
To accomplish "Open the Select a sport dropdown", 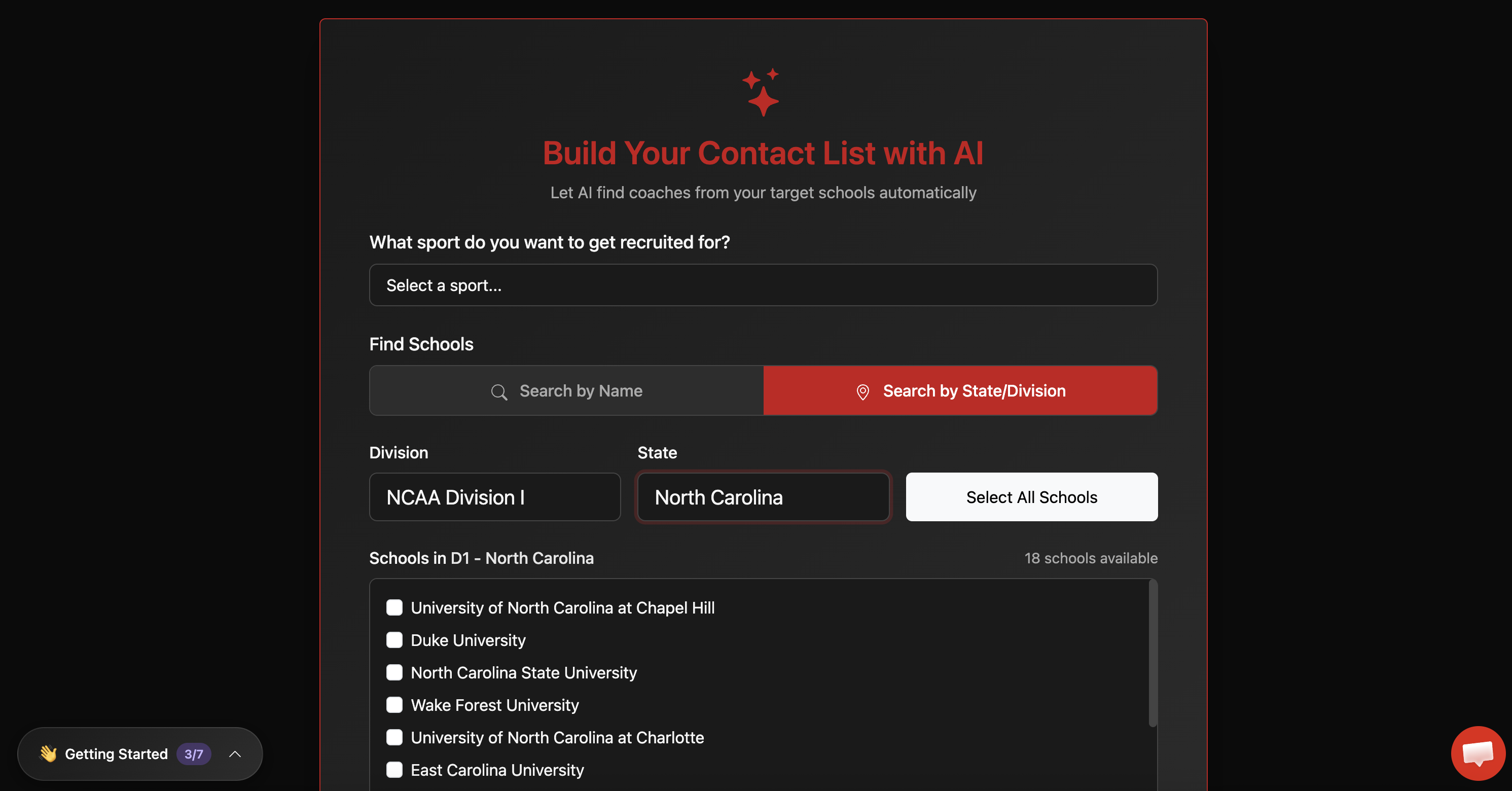I will pos(763,285).
